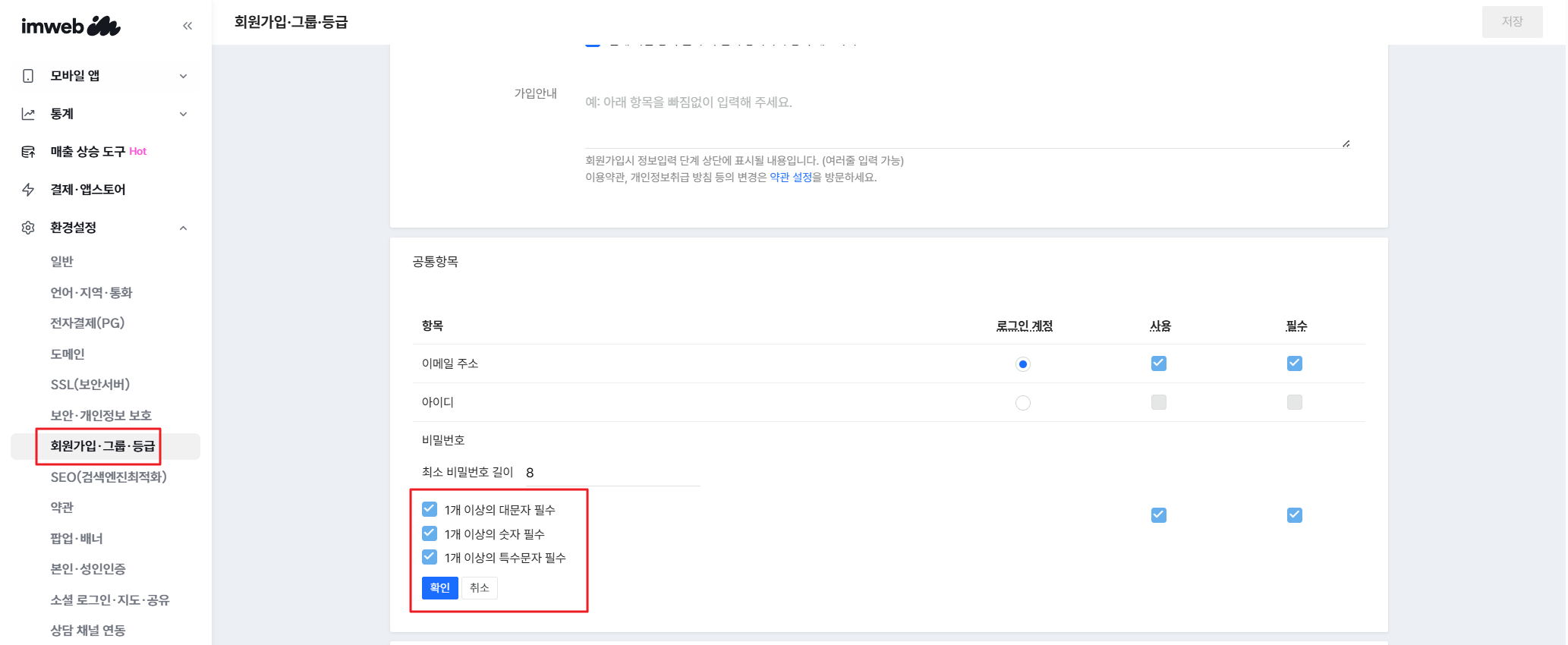Expand the 모바일 앱 menu chevron
Screen dimensions: 1568x645
pos(182,75)
